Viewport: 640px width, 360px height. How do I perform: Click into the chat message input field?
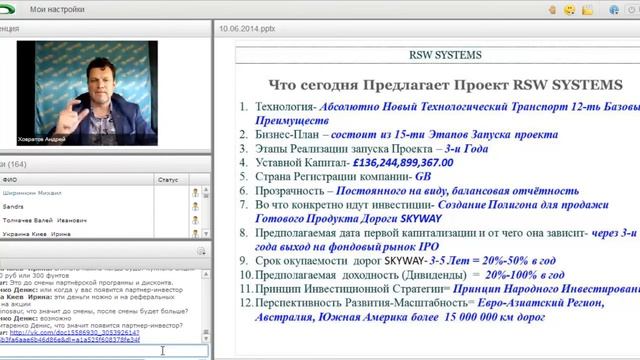coord(104,350)
